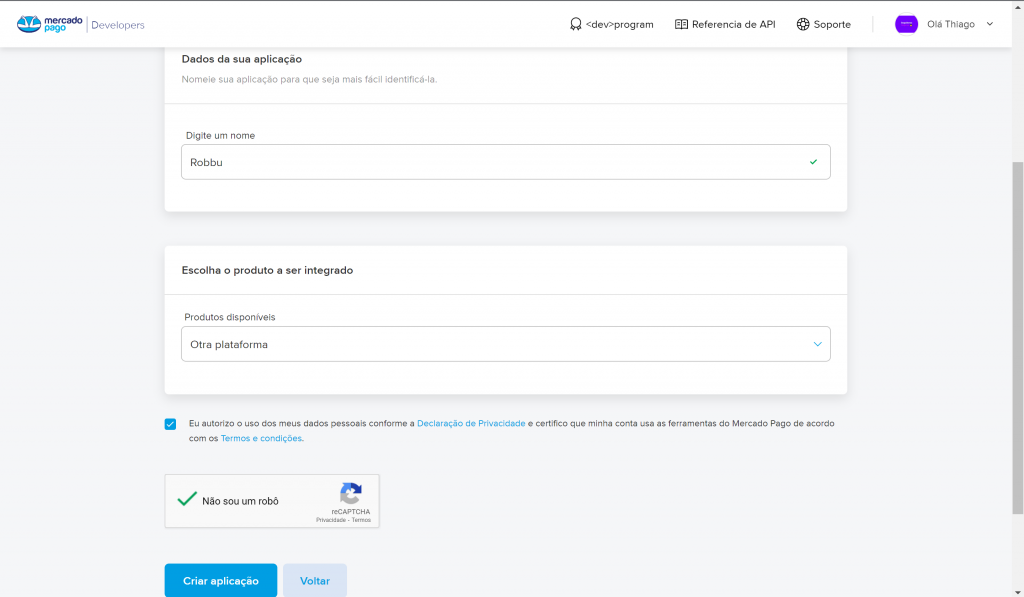The width and height of the screenshot is (1024, 597).
Task: Click the dev program badge icon
Action: [x=575, y=24]
